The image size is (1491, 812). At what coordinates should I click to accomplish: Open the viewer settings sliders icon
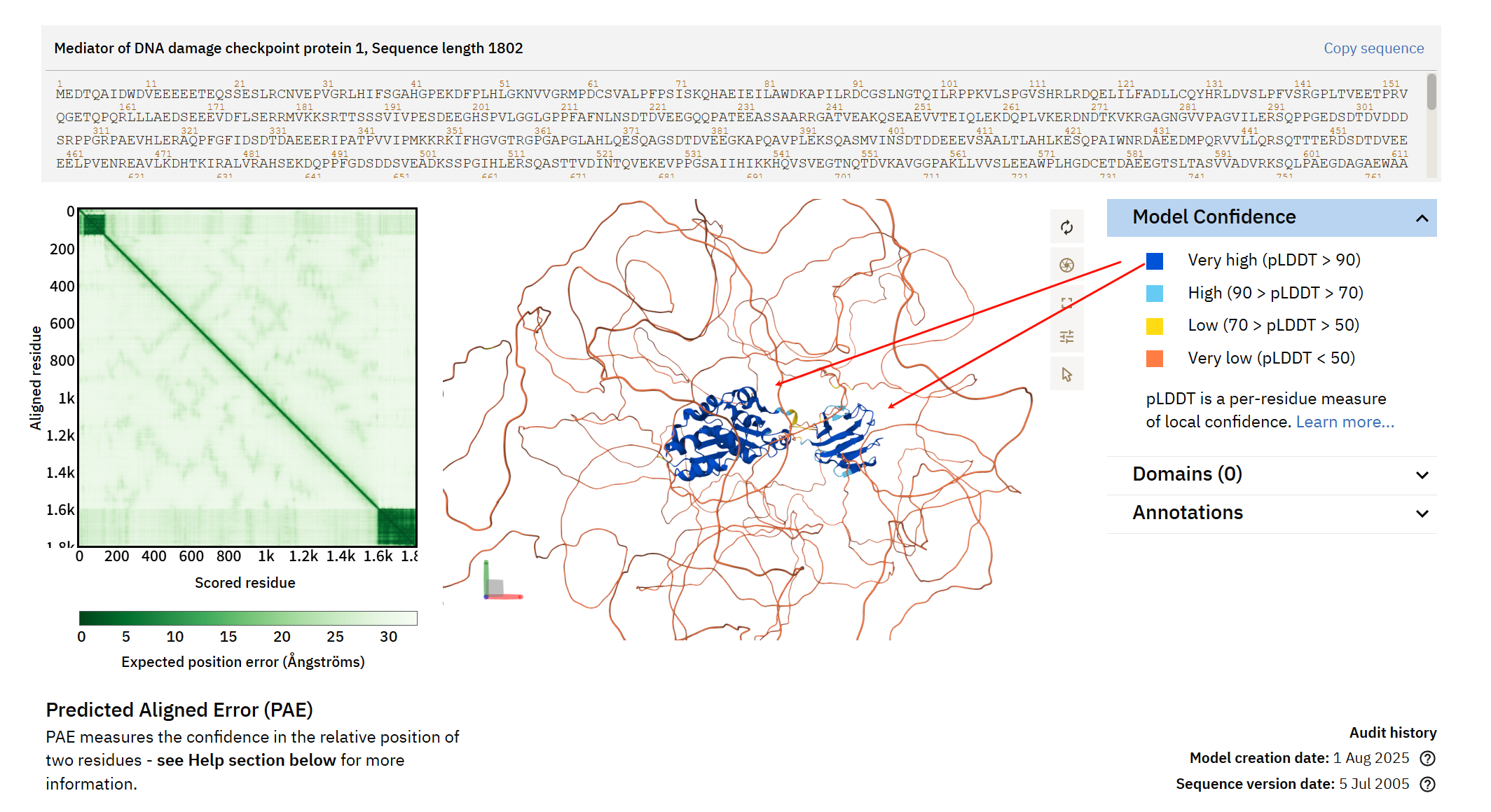tap(1066, 337)
